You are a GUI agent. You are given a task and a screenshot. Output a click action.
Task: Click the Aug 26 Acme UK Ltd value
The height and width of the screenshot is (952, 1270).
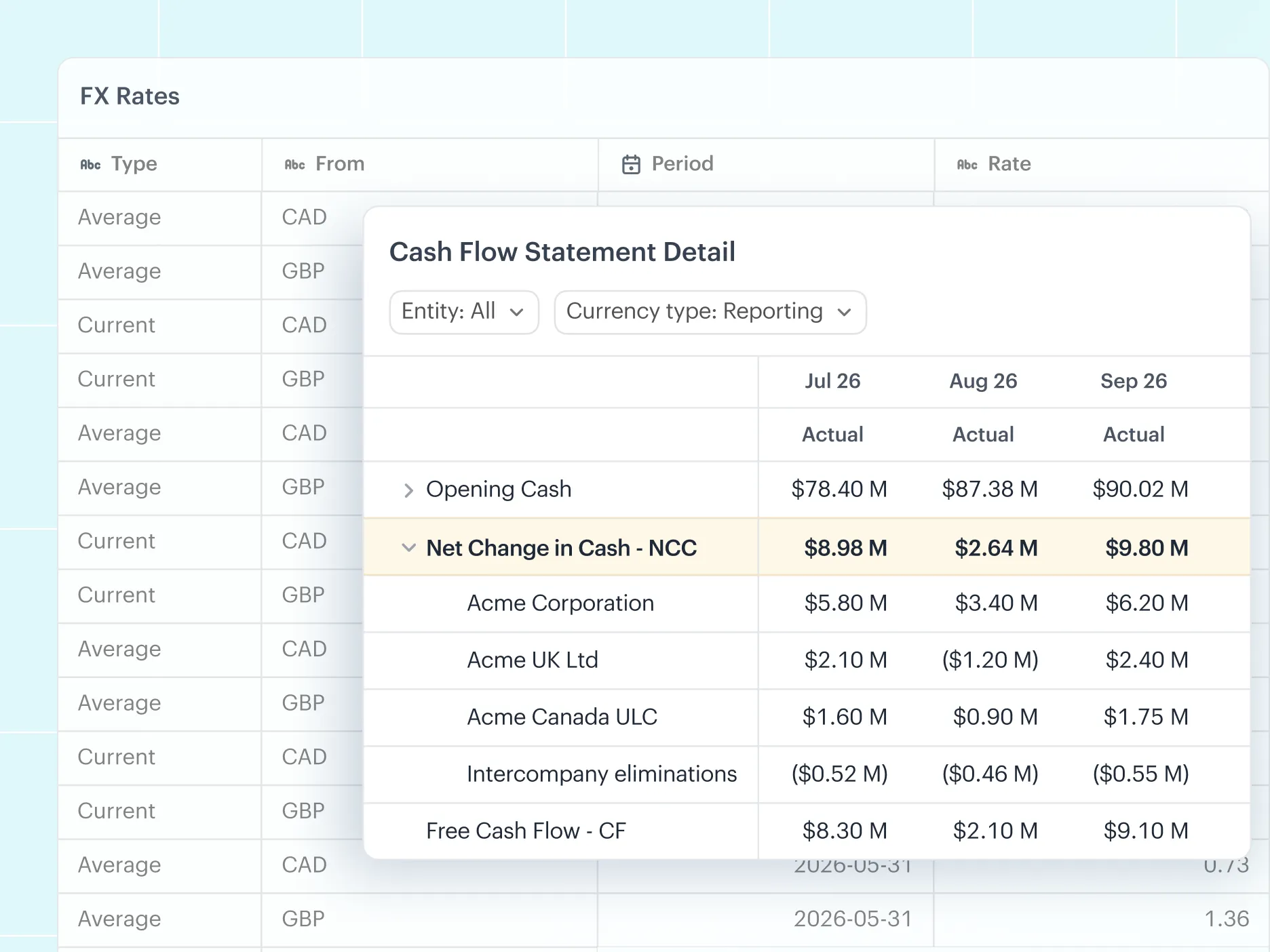[x=990, y=660]
